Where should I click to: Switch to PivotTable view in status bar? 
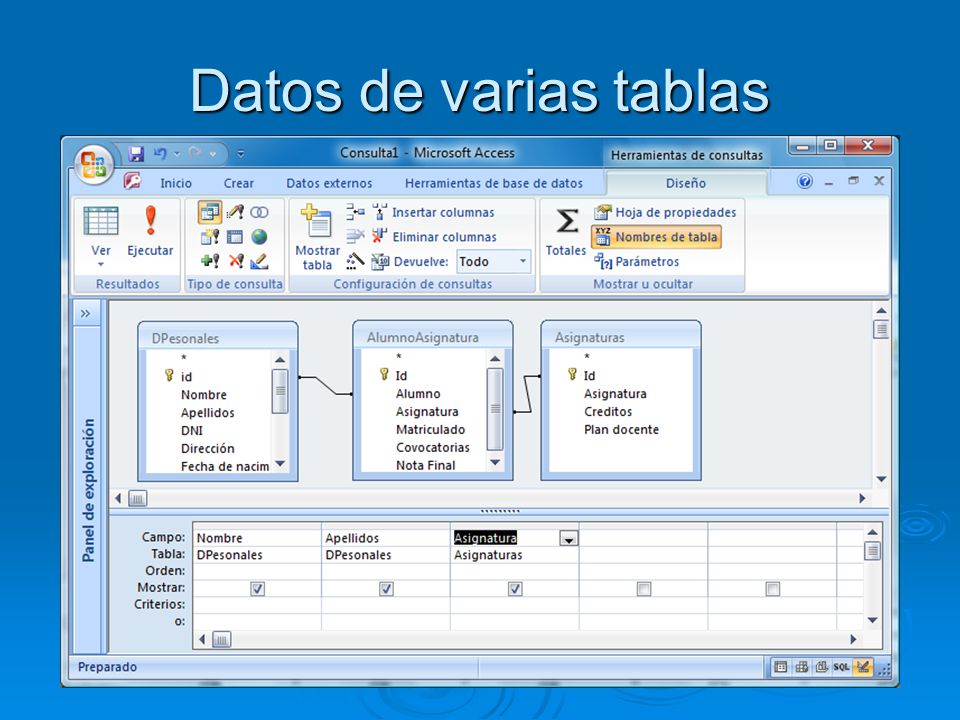(x=801, y=667)
